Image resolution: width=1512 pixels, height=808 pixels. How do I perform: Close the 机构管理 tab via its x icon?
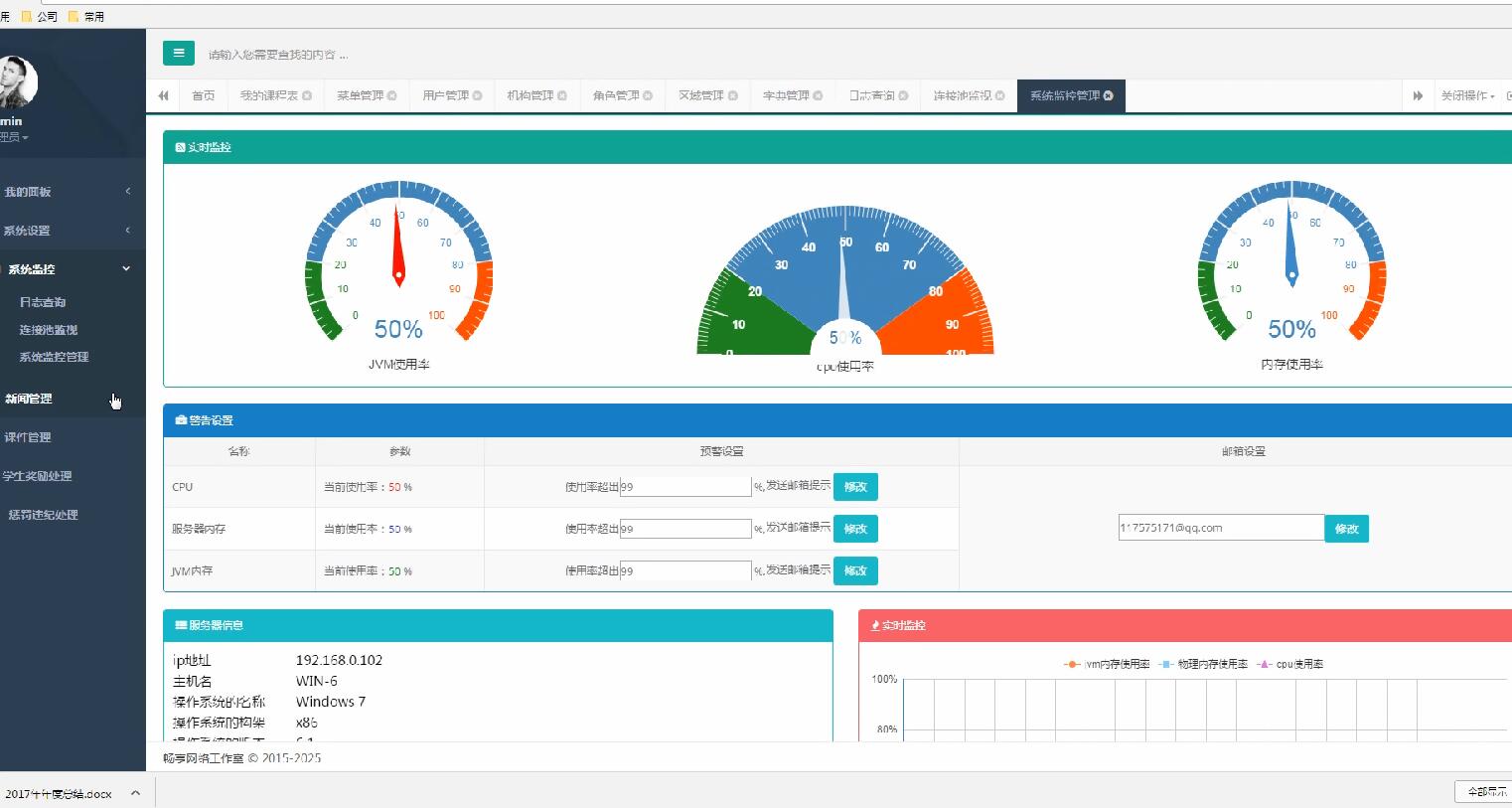click(562, 95)
